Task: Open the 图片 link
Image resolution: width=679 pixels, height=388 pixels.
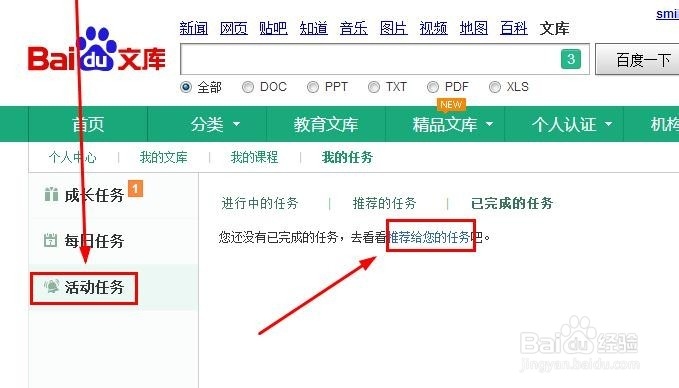Action: click(x=394, y=29)
